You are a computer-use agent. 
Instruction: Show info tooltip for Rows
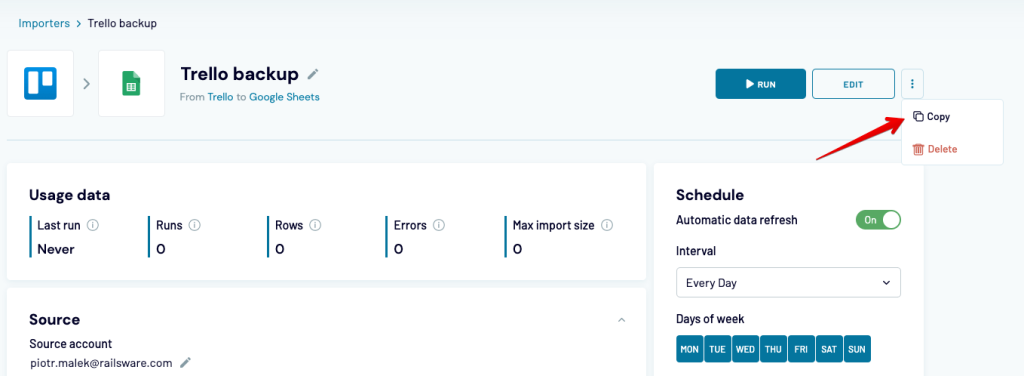pyautogui.click(x=315, y=225)
